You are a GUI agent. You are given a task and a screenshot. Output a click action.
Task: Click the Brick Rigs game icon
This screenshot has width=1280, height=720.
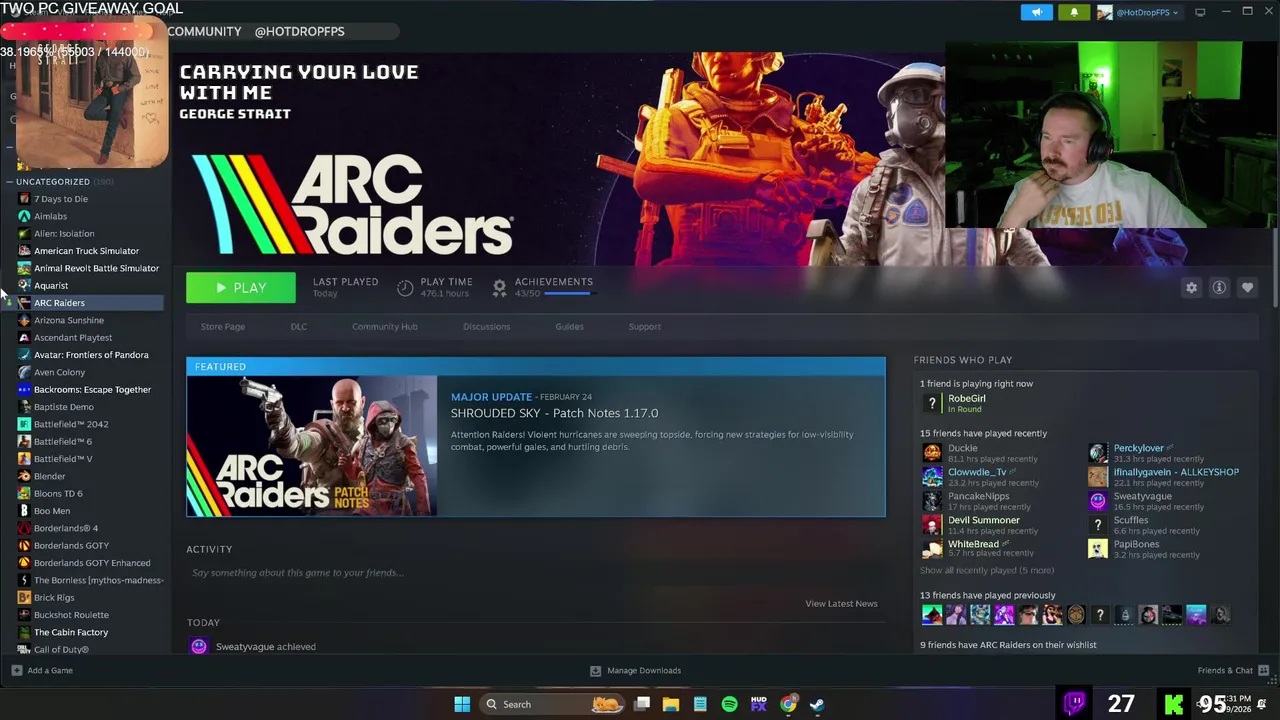pos(24,598)
